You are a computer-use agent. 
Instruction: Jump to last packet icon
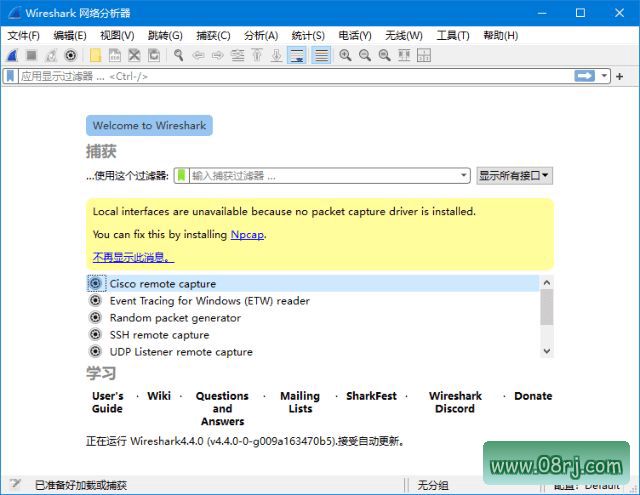[x=277, y=55]
